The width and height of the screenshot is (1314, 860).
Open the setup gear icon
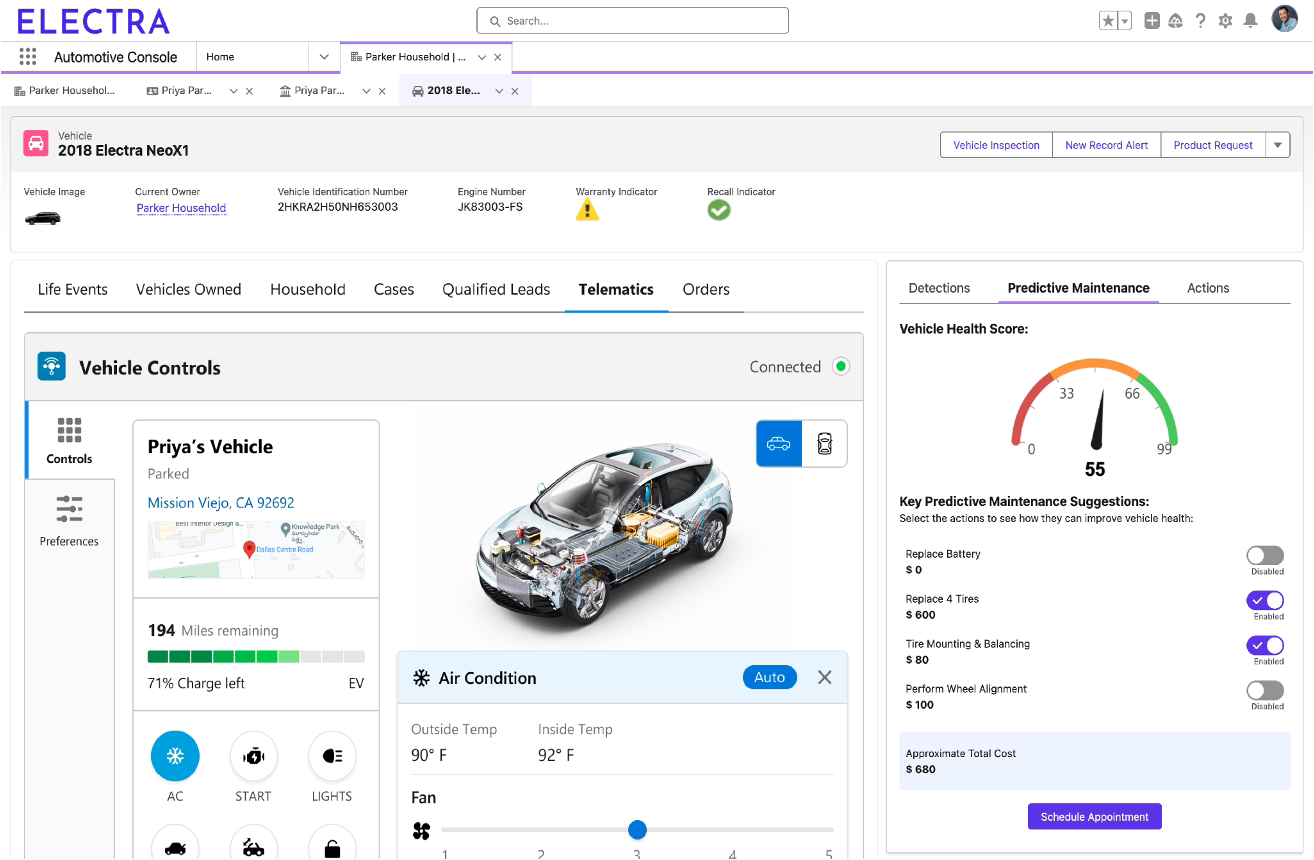[x=1225, y=20]
